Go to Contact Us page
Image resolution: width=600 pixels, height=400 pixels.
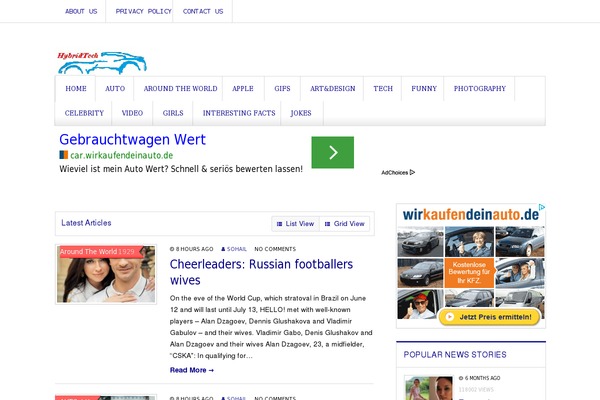click(x=203, y=11)
